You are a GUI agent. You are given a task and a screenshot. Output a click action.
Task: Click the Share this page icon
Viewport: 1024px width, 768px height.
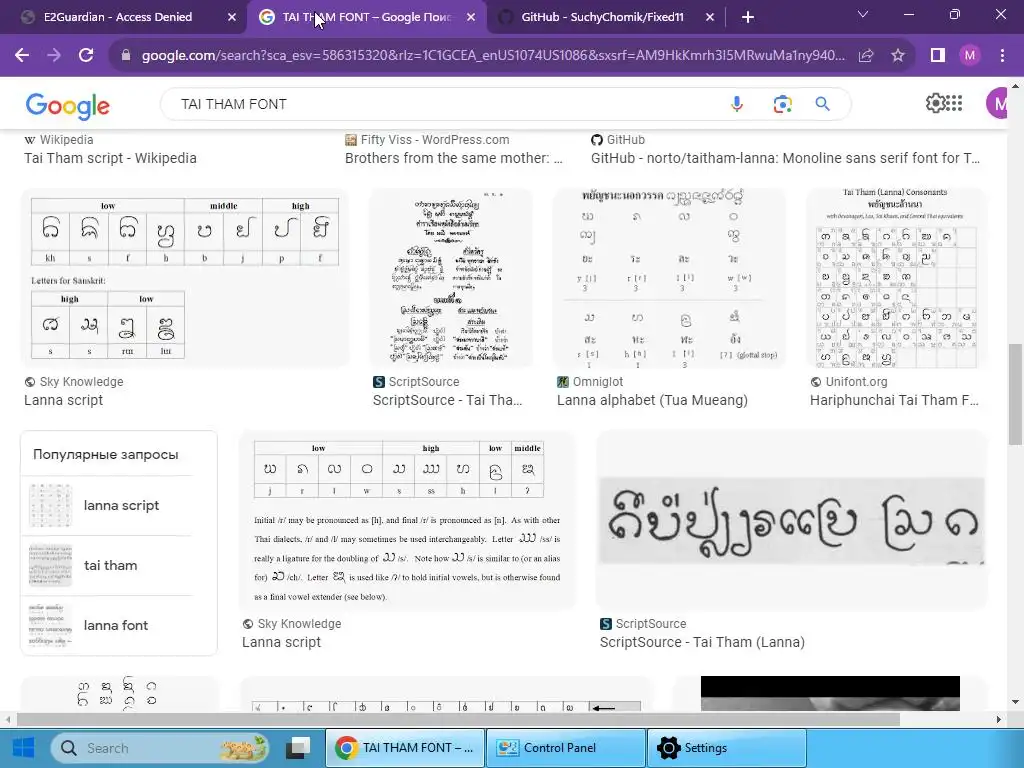866,56
